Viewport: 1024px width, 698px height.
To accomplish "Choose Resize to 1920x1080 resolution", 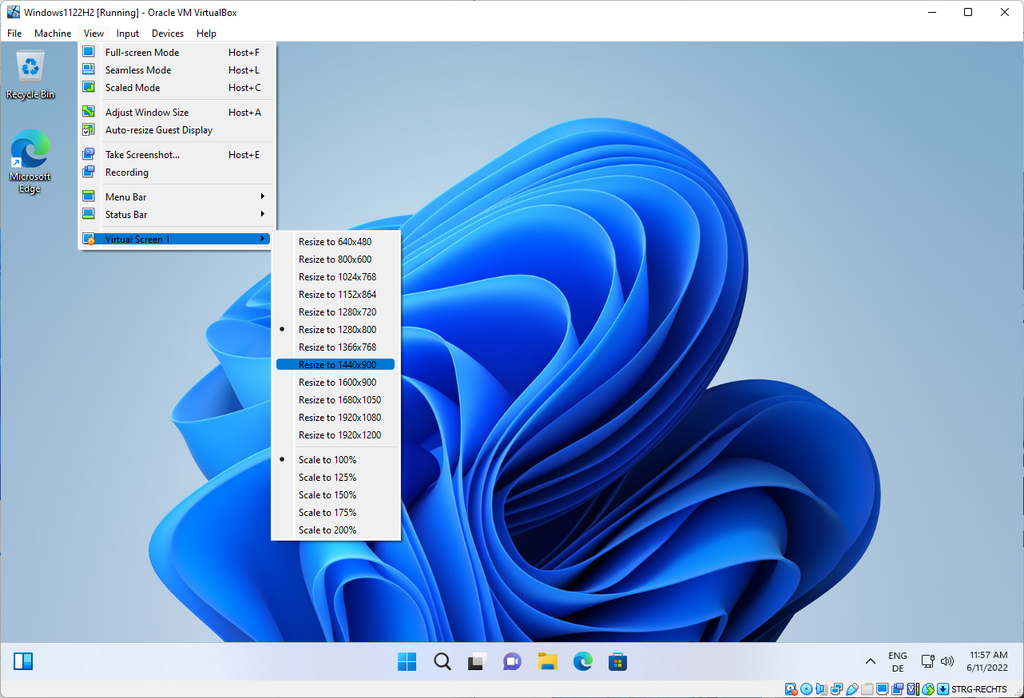I will (x=339, y=417).
